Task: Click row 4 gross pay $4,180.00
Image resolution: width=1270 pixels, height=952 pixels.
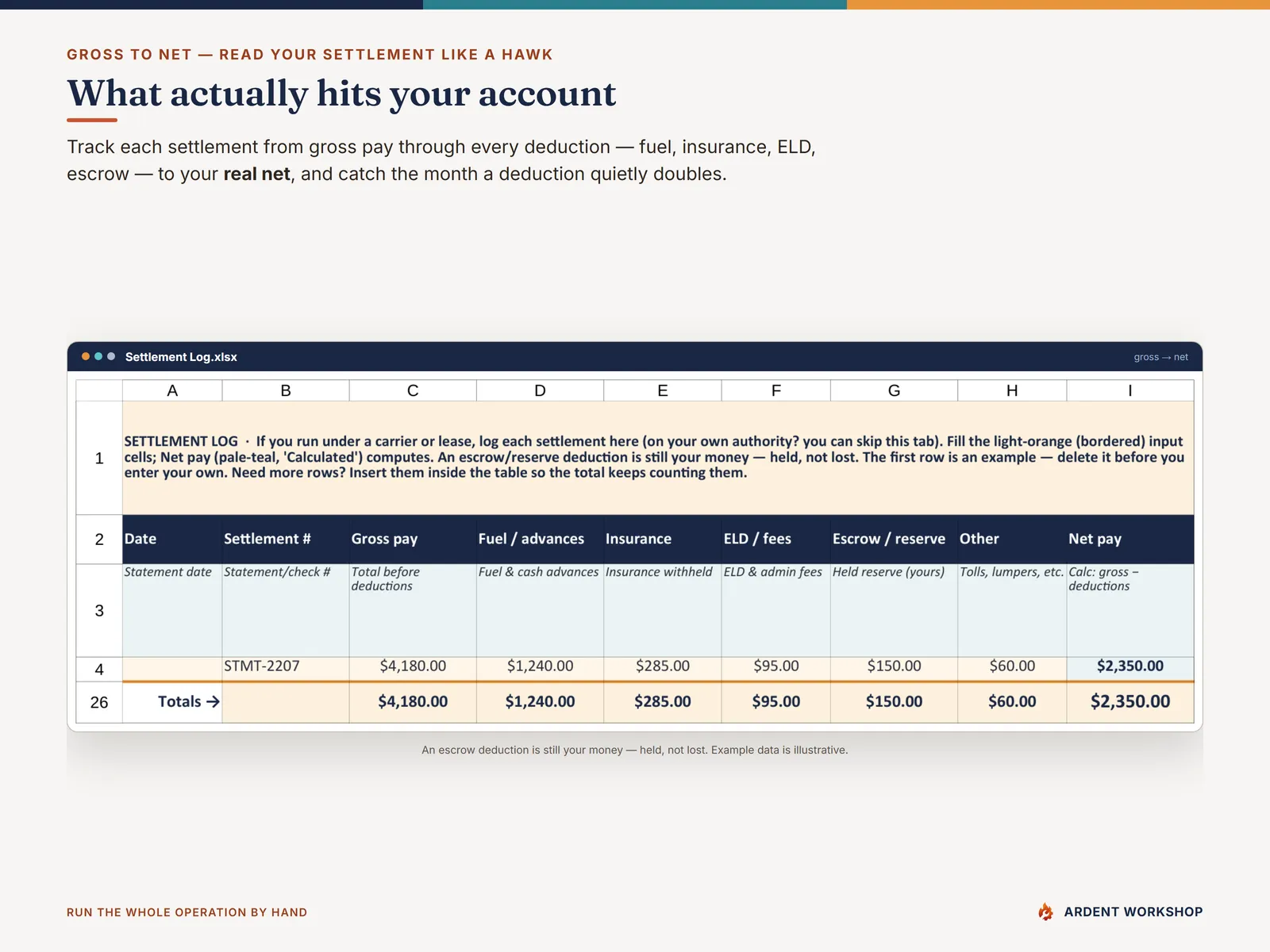Action: 413,668
